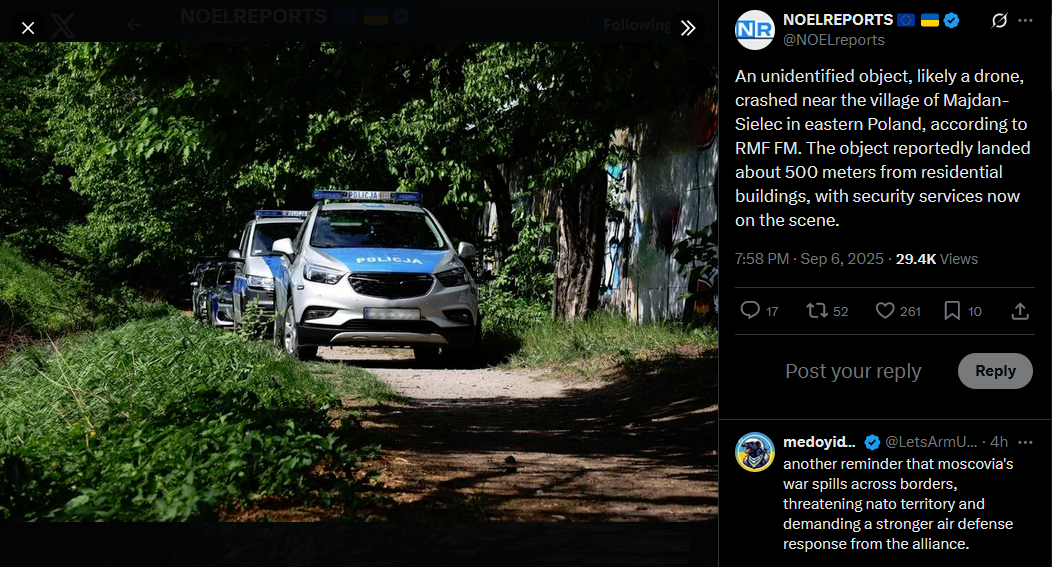The image size is (1052, 567).
Task: Bookmark the post with 10 bookmarks
Action: tap(963, 311)
